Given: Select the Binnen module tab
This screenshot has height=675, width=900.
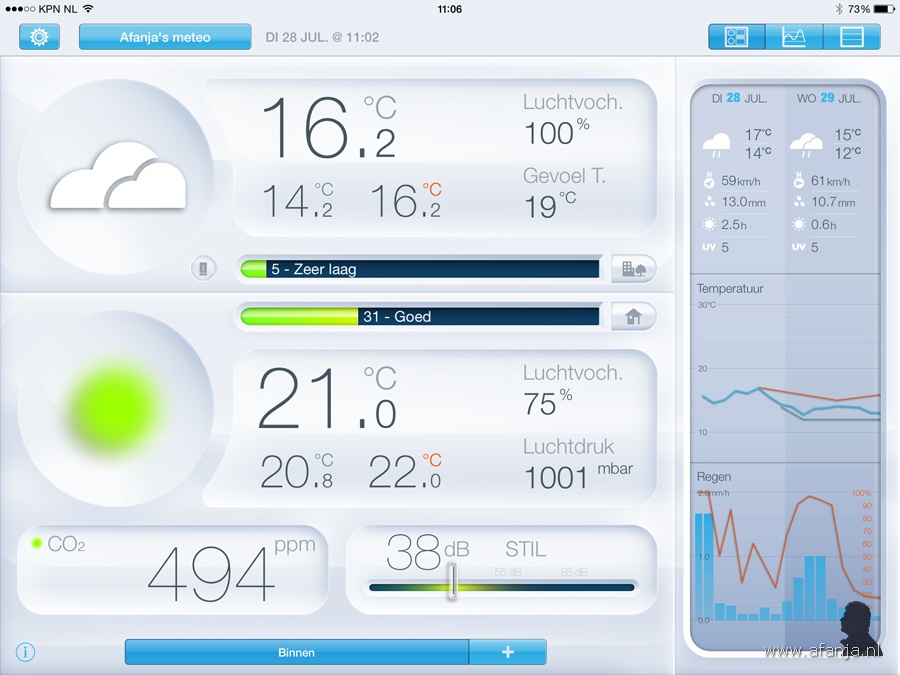Looking at the screenshot, I should point(296,652).
